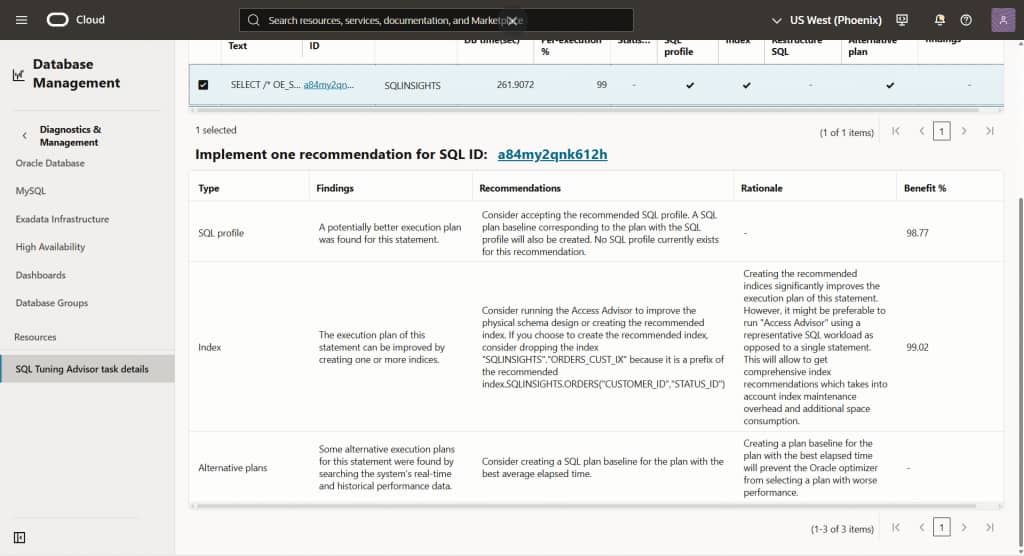This screenshot has width=1024, height=556.
Task: Open the a84my2qn... SQL ID link in row
Action: (329, 85)
